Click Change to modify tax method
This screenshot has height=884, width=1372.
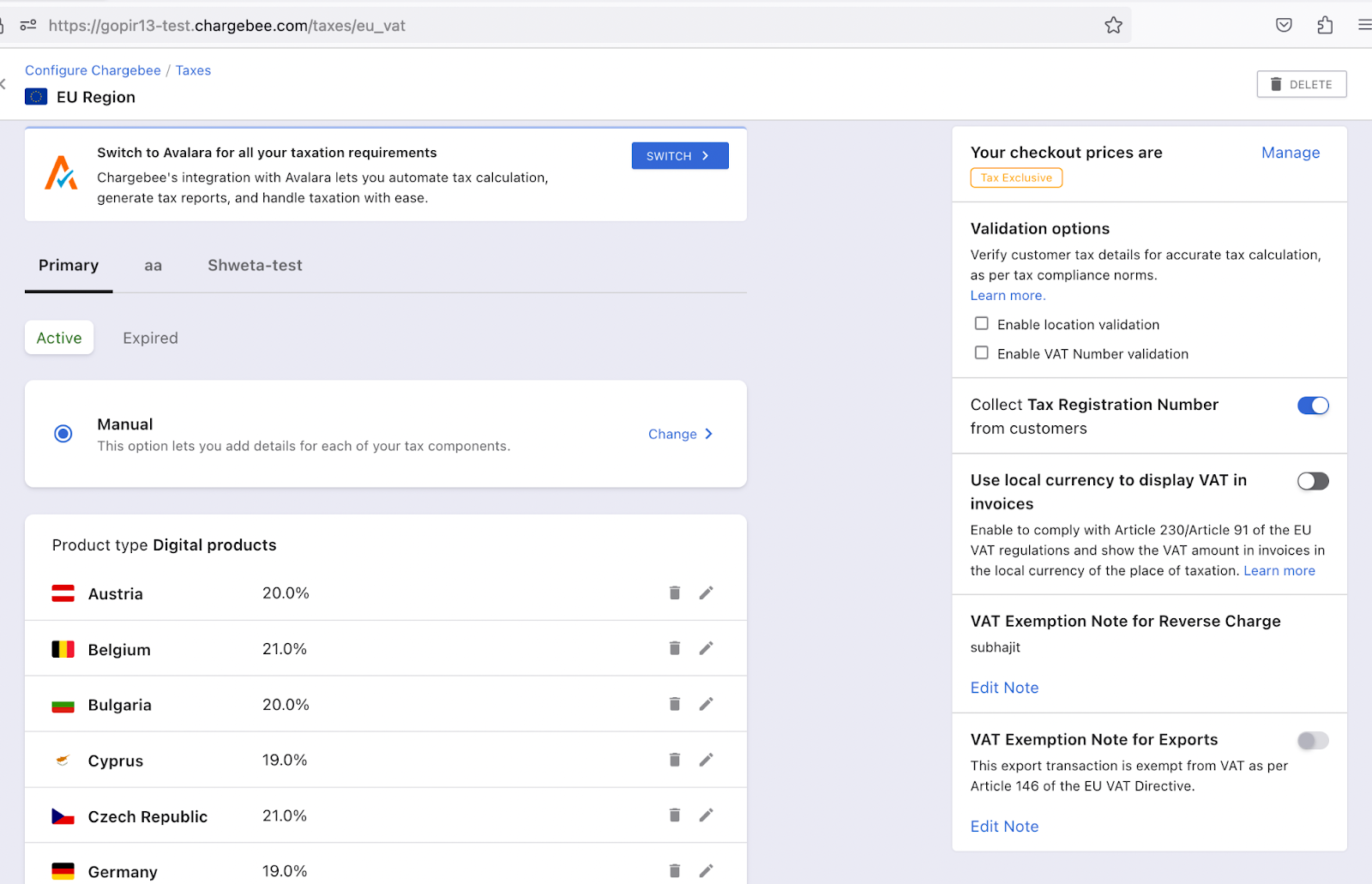(681, 434)
